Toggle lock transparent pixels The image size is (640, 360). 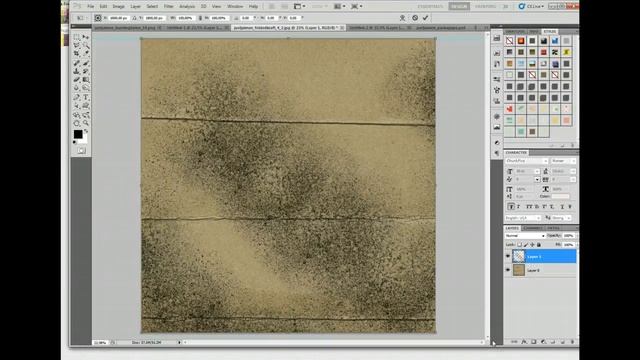pyautogui.click(x=520, y=244)
